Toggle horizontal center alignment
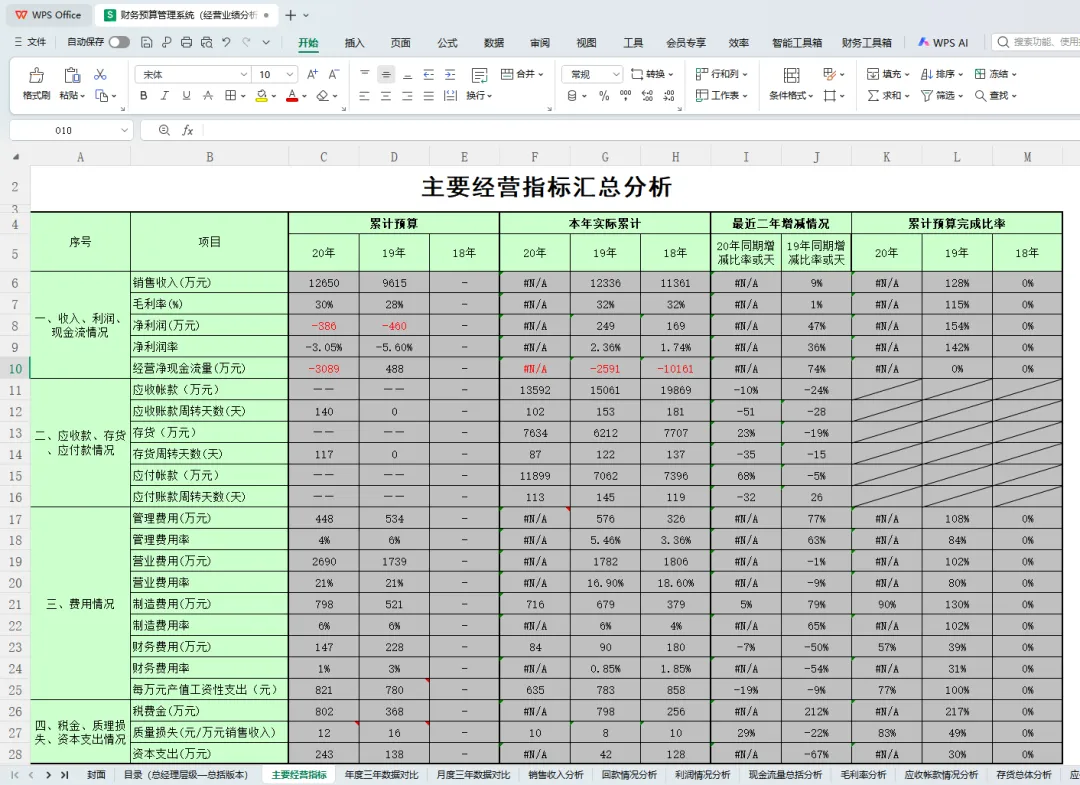1080x785 pixels. point(386,96)
